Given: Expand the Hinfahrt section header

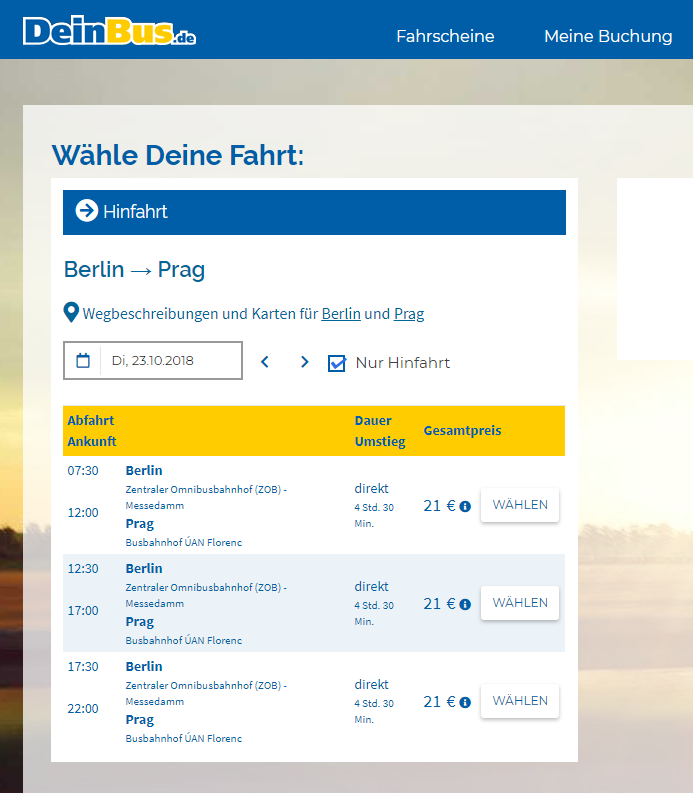Looking at the screenshot, I should [x=314, y=212].
